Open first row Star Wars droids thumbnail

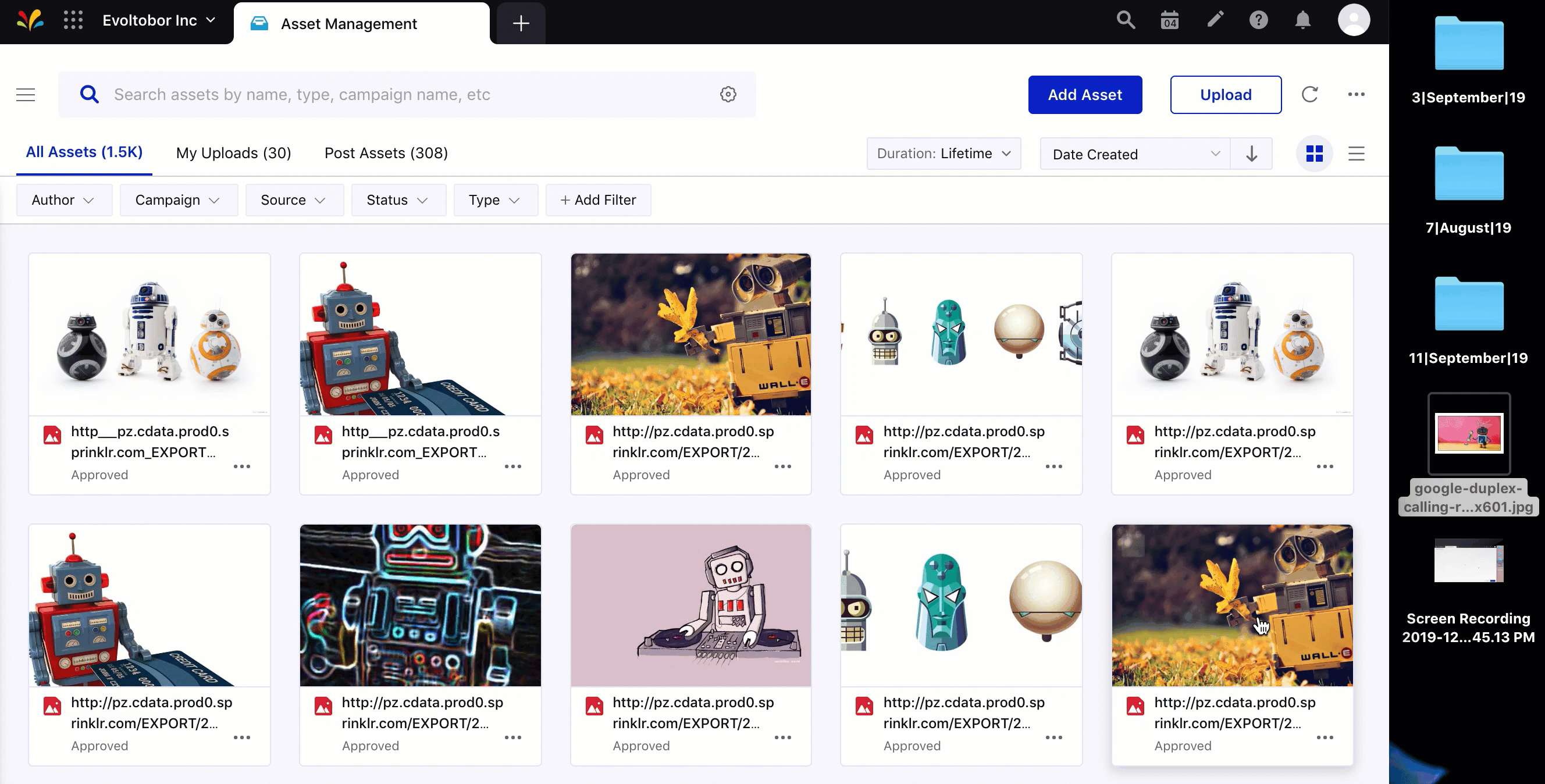point(149,334)
